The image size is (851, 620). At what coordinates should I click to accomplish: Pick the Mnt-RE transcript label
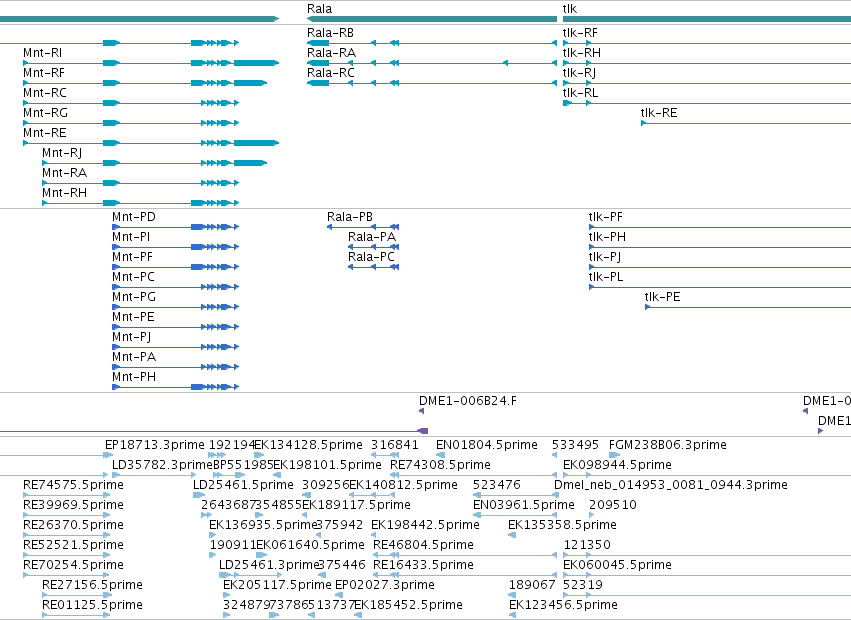[45, 134]
